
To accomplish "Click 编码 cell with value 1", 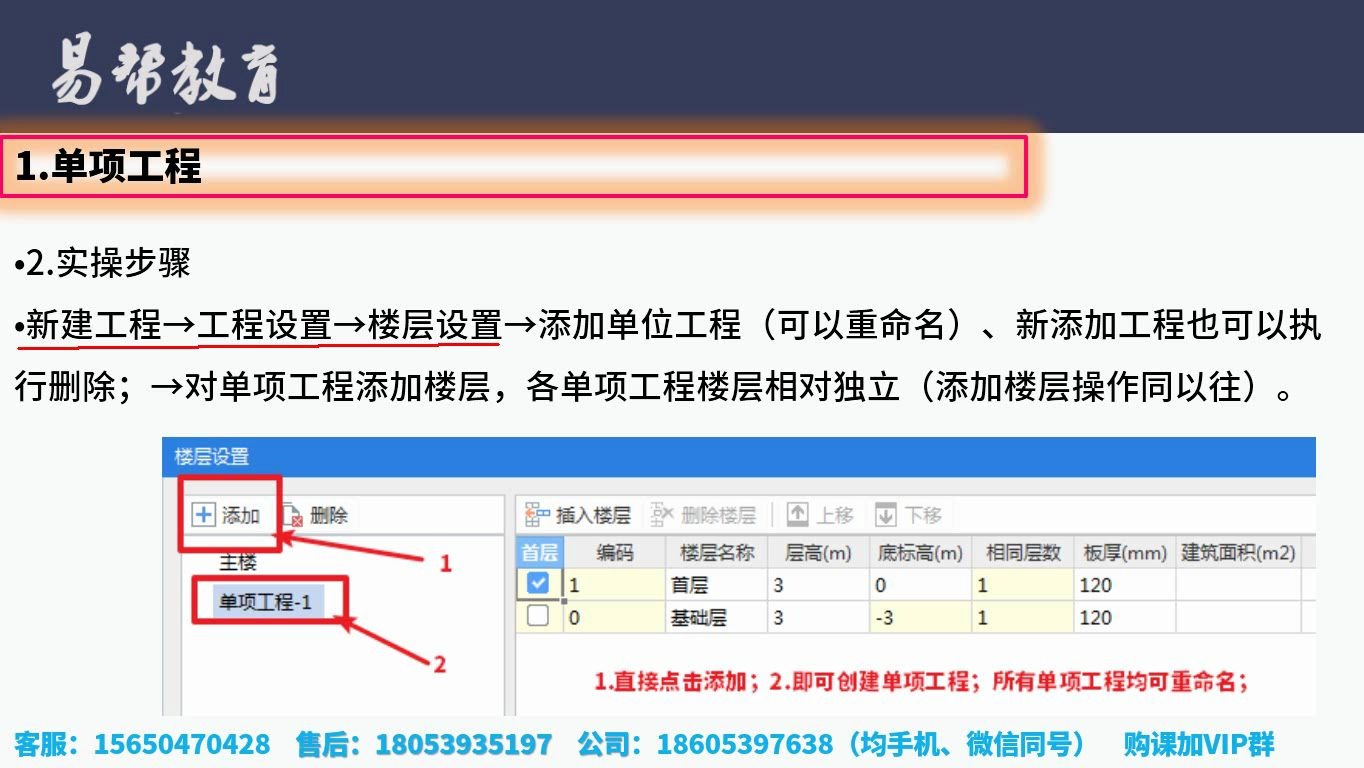I will click(x=615, y=585).
